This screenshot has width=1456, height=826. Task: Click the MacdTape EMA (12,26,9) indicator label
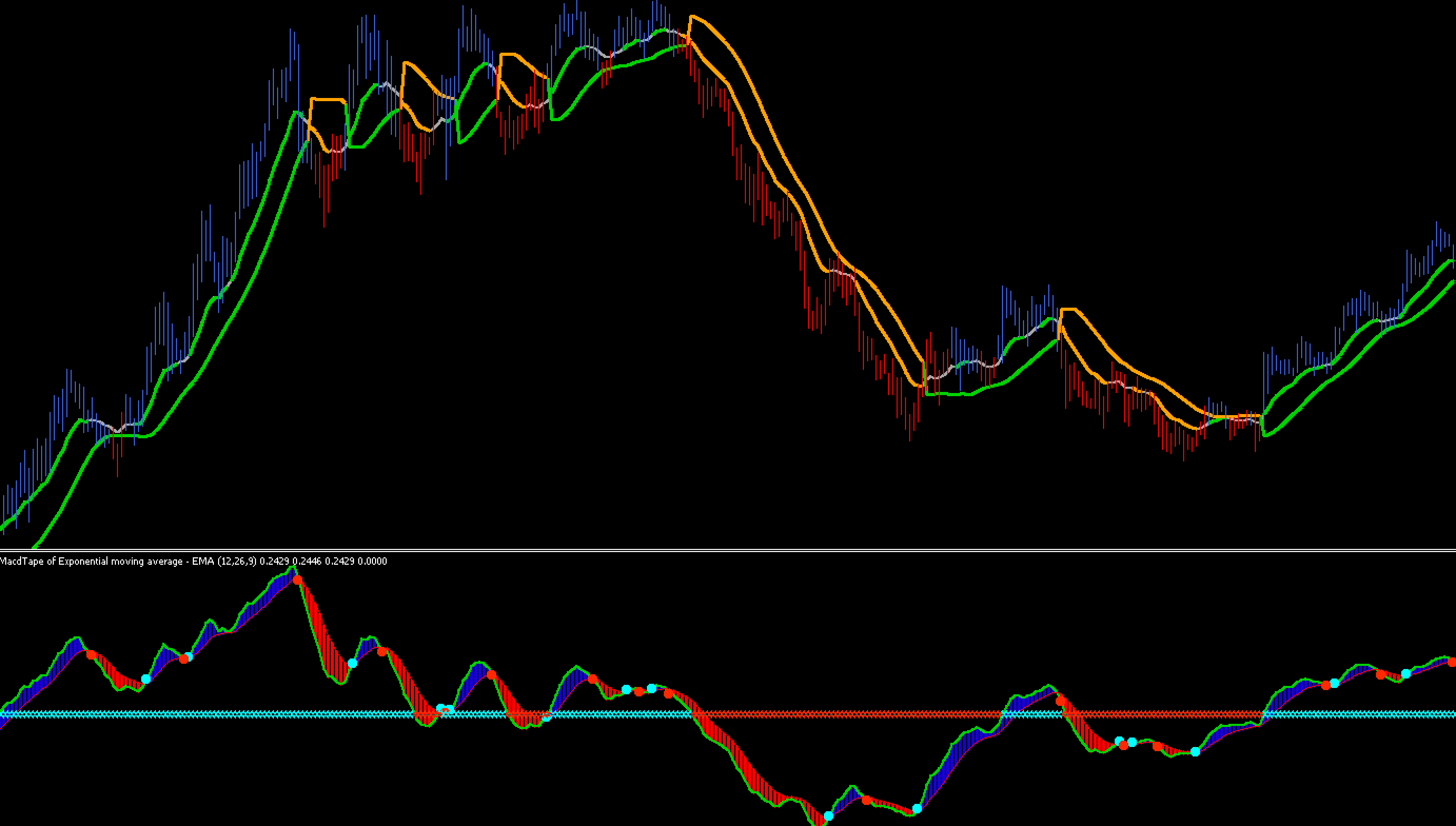pos(193,561)
